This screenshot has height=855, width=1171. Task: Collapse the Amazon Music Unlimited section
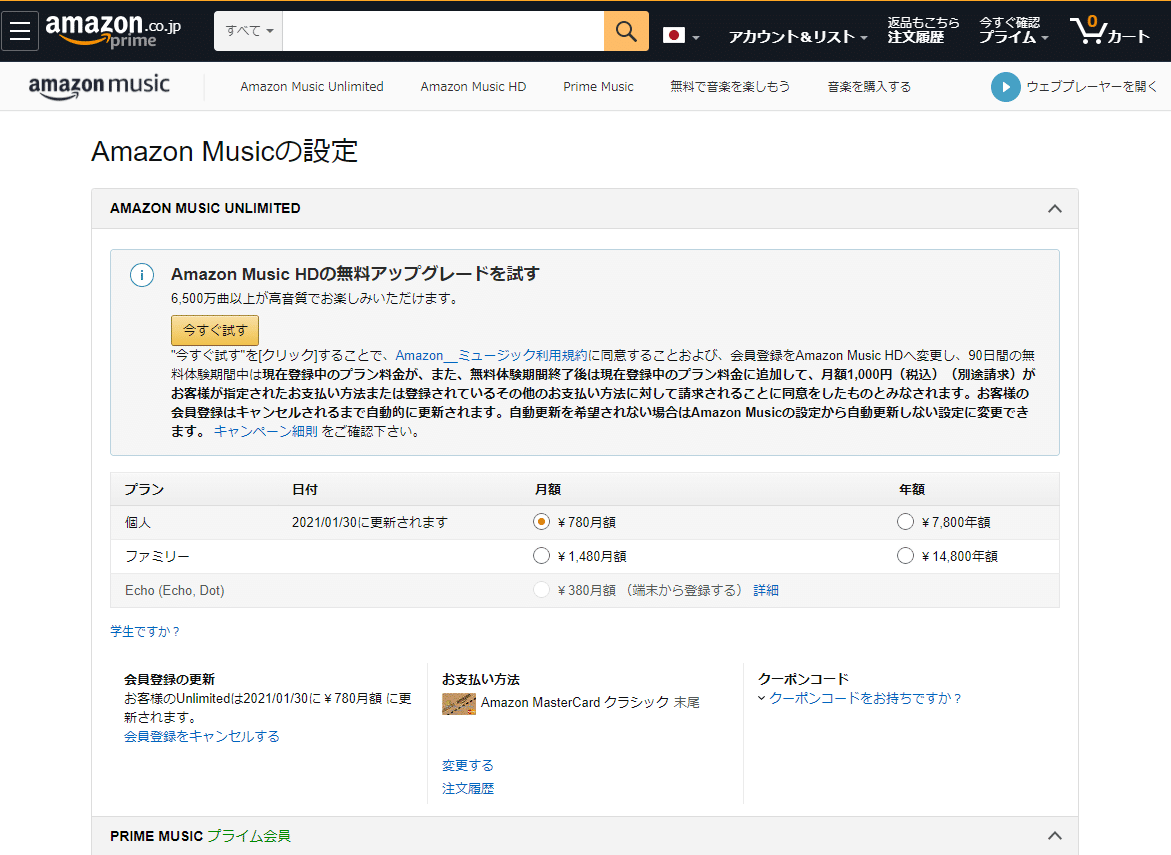point(1054,208)
